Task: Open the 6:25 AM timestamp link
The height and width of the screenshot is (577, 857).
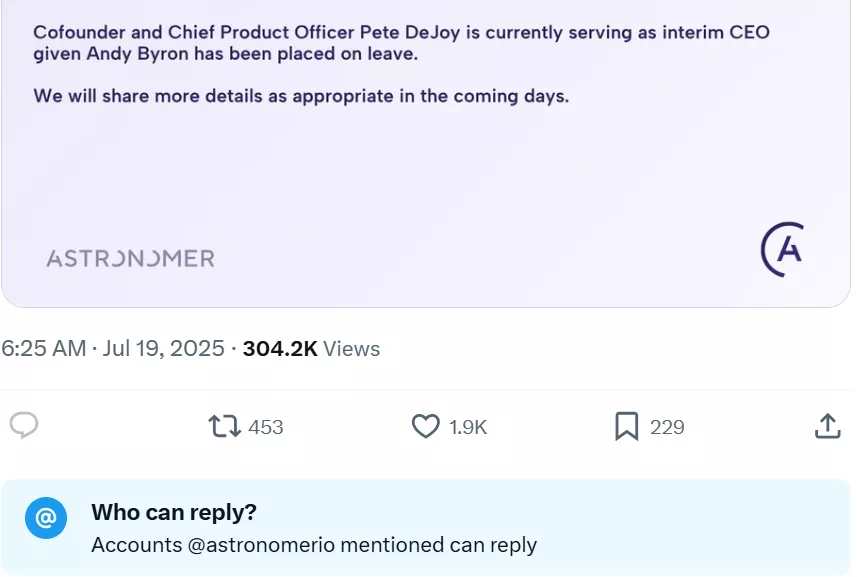Action: (43, 349)
